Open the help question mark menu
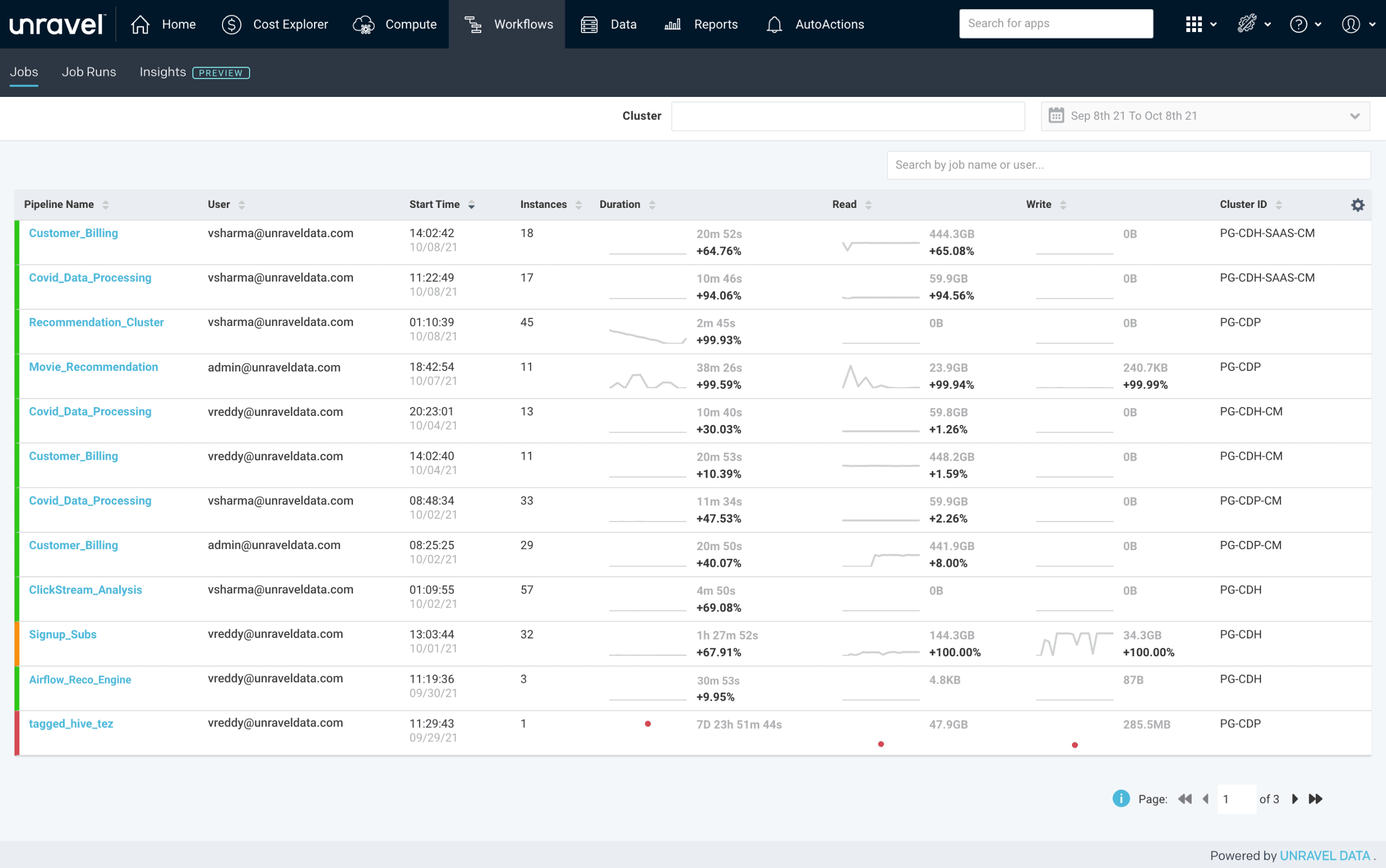This screenshot has width=1386, height=868. (x=1298, y=24)
